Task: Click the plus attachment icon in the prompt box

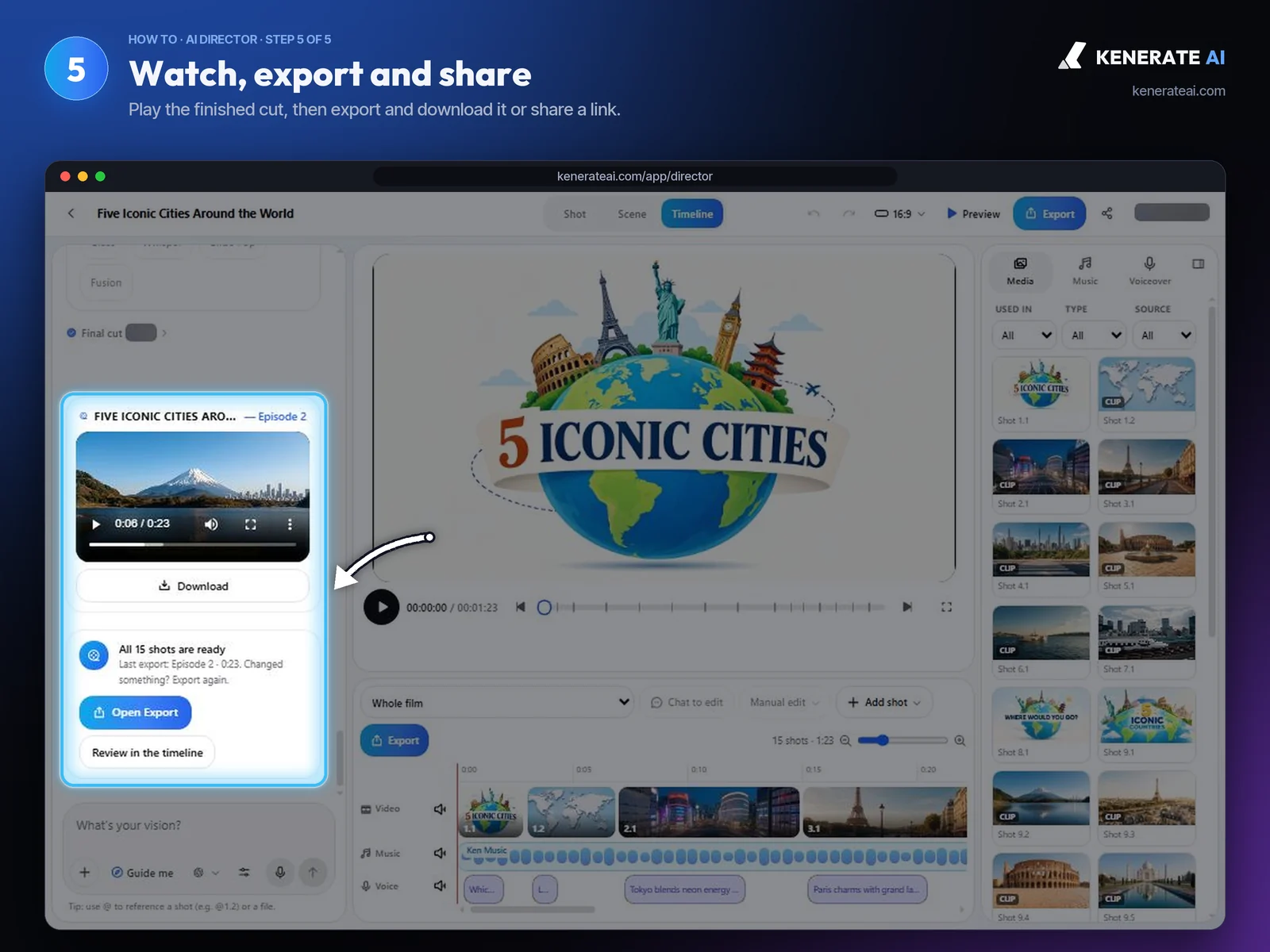Action: (85, 873)
